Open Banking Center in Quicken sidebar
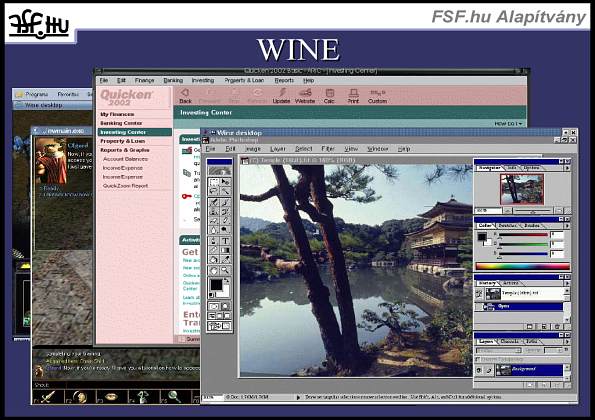 pyautogui.click(x=121, y=123)
